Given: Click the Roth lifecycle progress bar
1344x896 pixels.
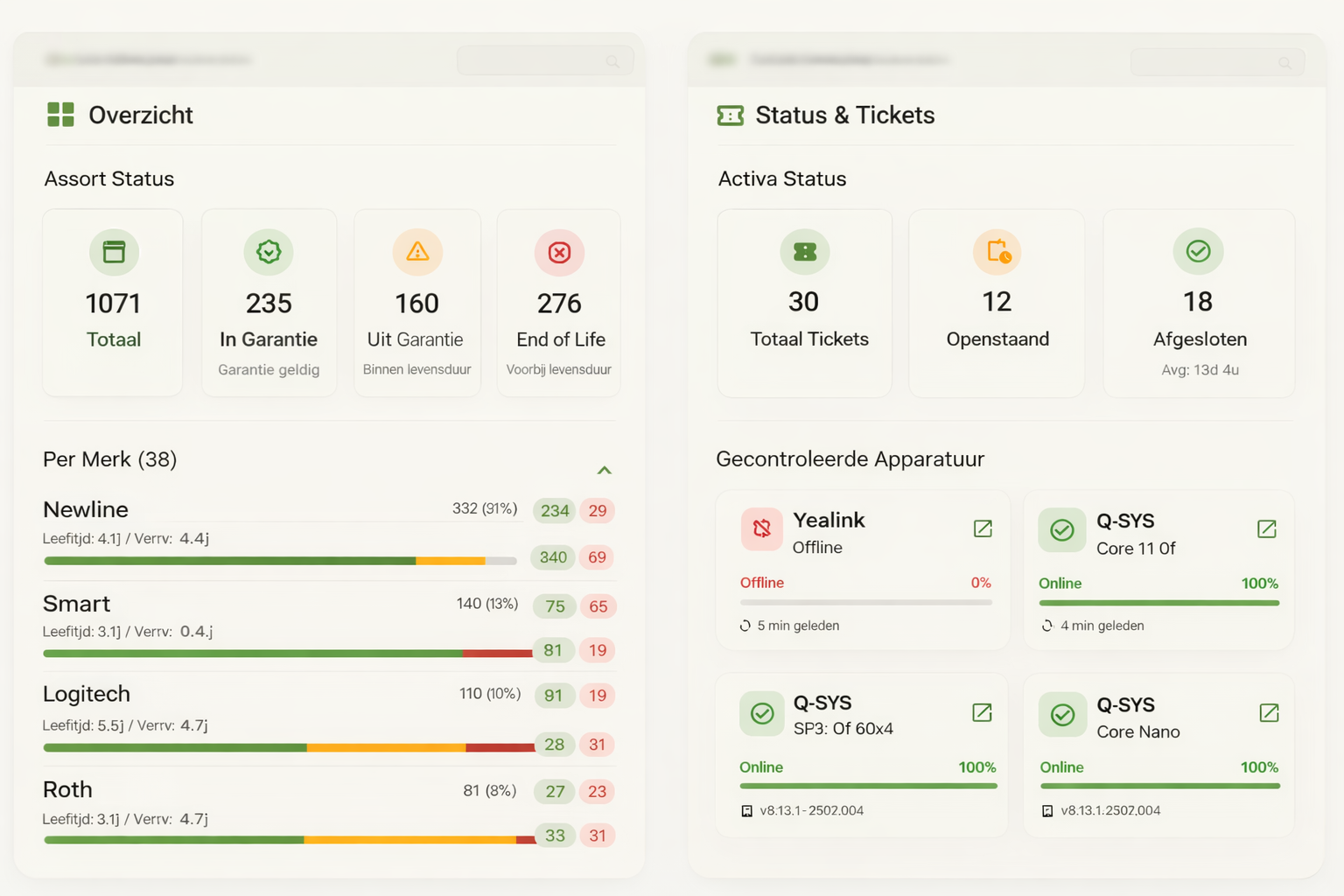Looking at the screenshot, I should click(x=289, y=840).
